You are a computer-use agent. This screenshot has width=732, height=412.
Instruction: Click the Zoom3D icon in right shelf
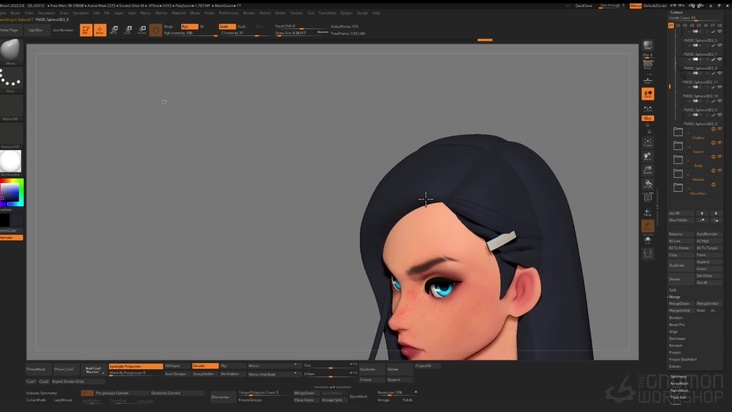point(648,170)
